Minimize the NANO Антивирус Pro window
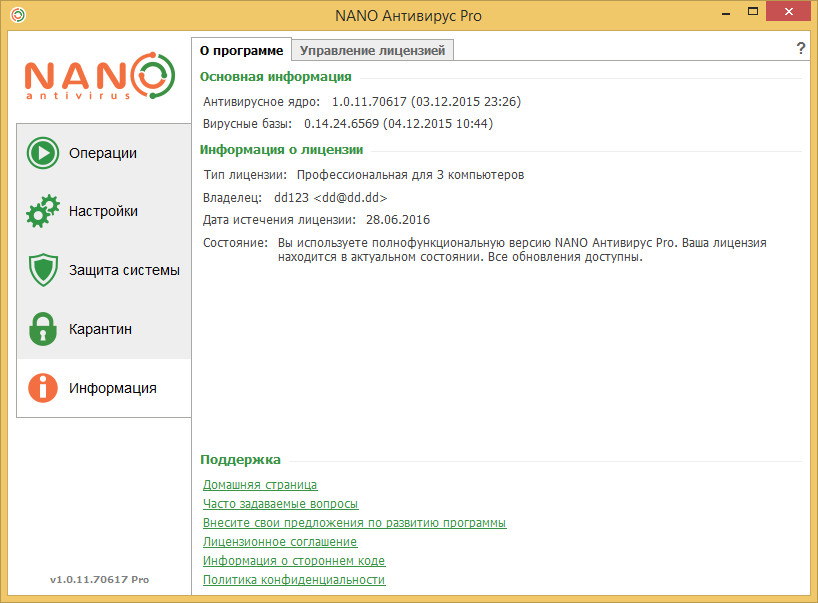 (x=726, y=13)
